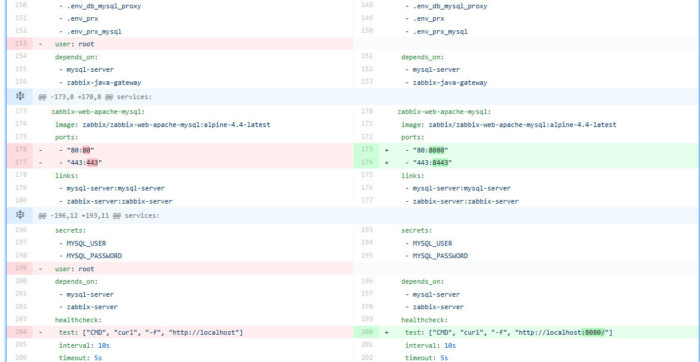Select 'ports:' on line 172
The height and width of the screenshot is (362, 700).
point(412,137)
